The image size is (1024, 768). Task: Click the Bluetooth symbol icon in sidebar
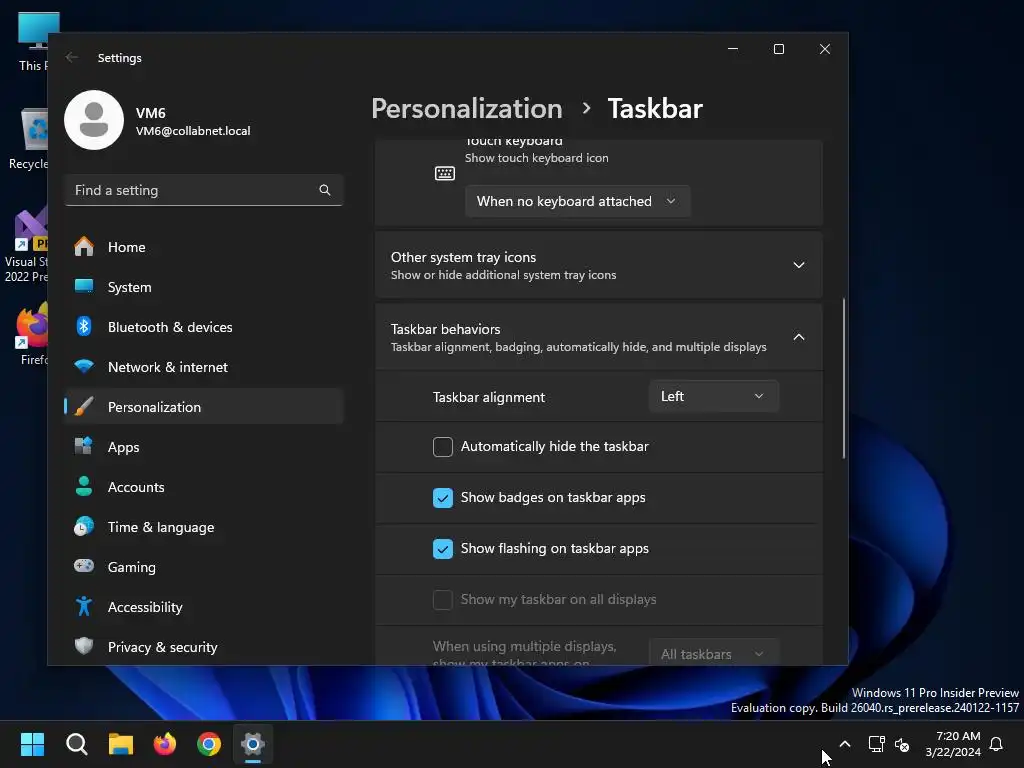(84, 327)
